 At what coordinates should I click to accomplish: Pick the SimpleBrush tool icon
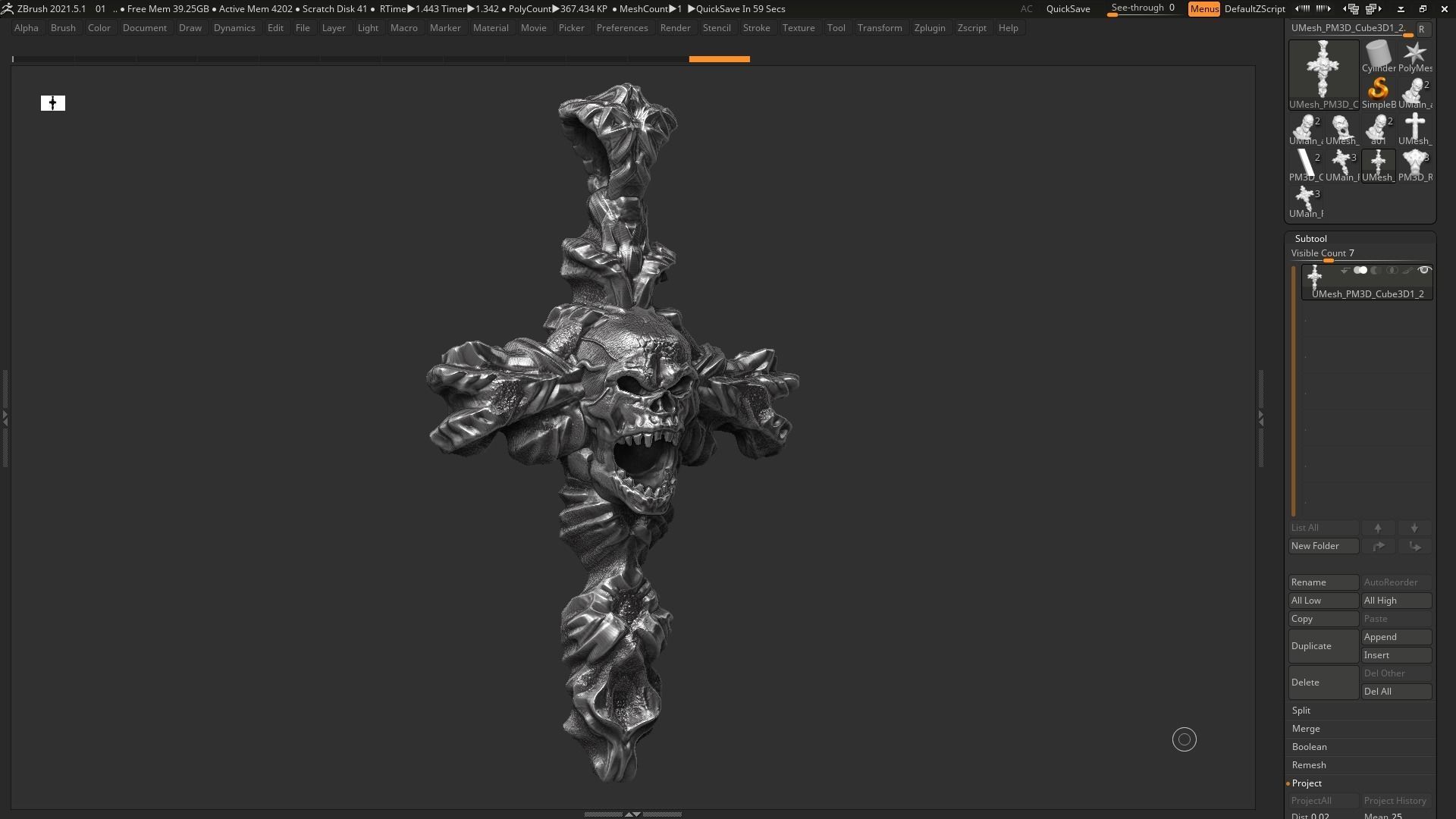pyautogui.click(x=1378, y=93)
